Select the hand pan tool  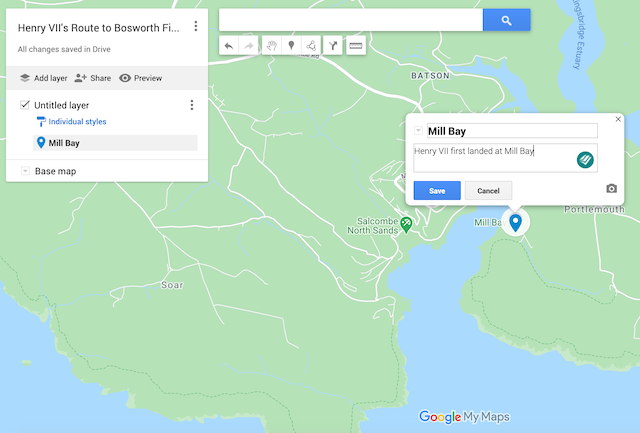[271, 45]
